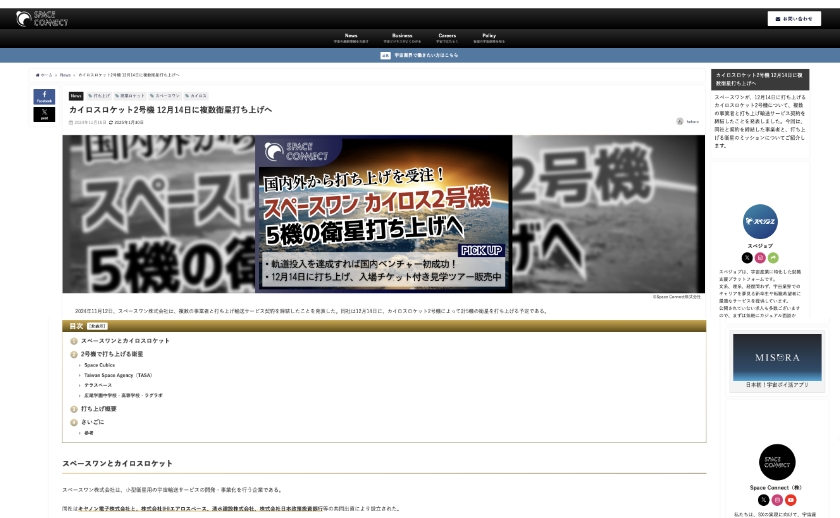Click the green icon under Spacejob

click(773, 258)
